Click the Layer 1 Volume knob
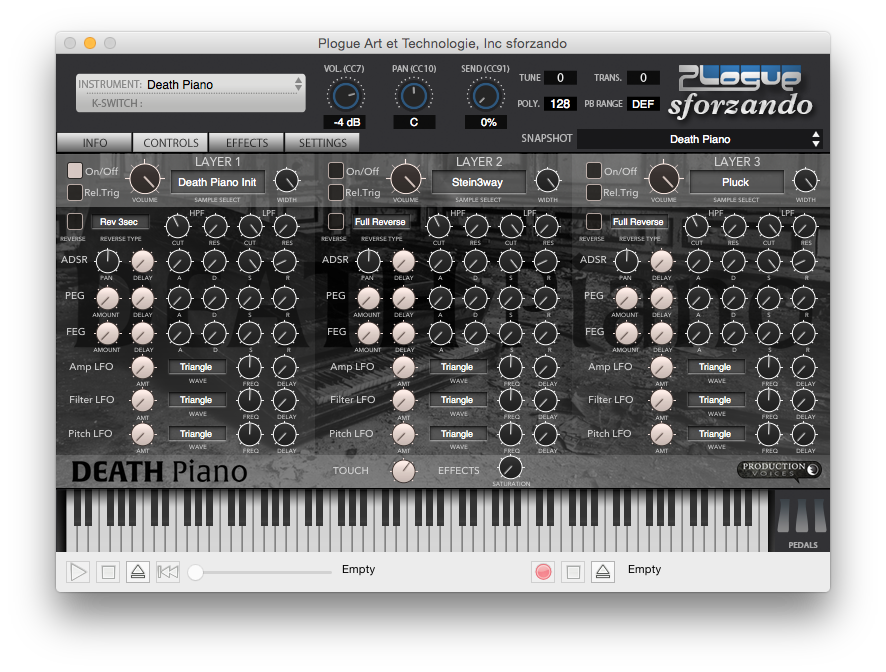886x672 pixels. coord(145,180)
